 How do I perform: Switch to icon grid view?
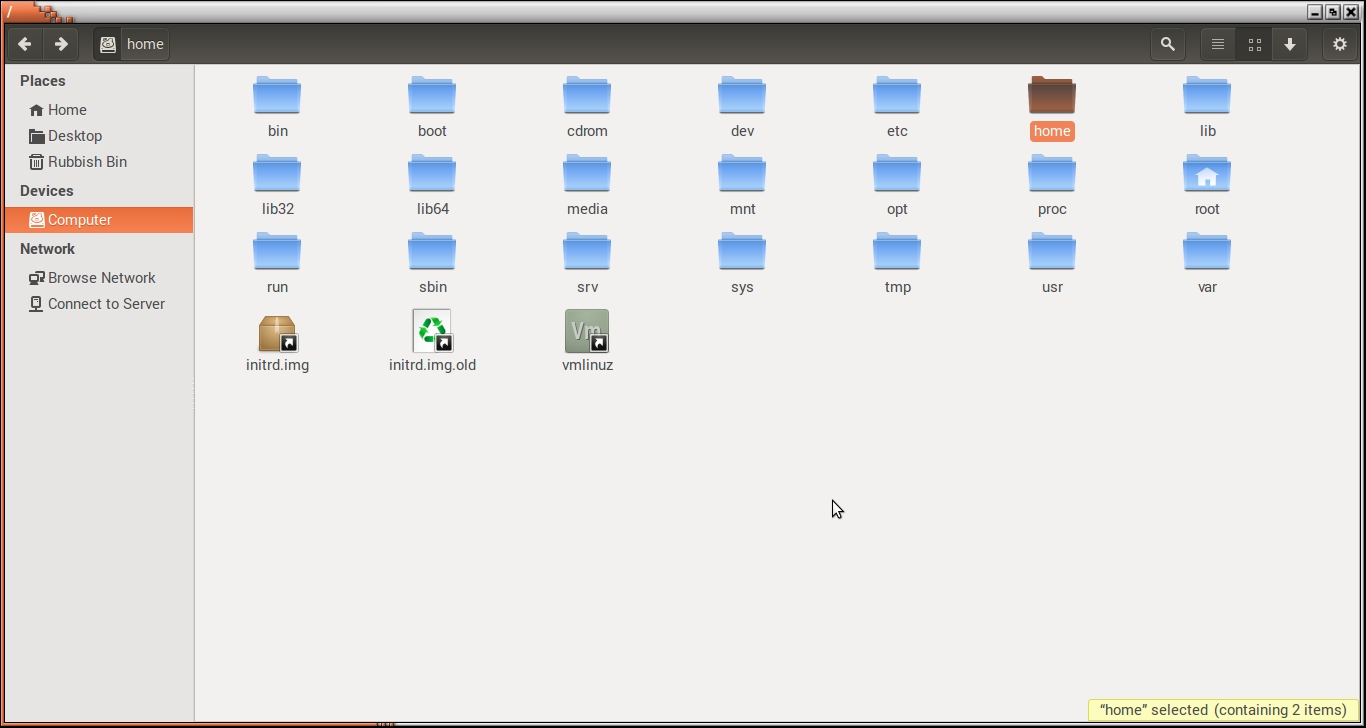pyautogui.click(x=1254, y=44)
